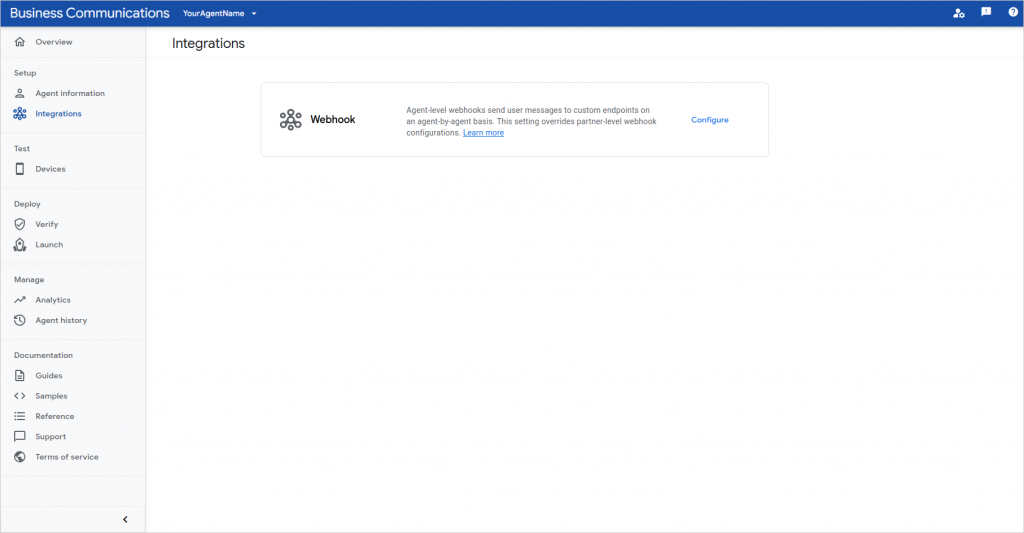1024x533 pixels.
Task: Open the feedback icon in header
Action: 986,13
